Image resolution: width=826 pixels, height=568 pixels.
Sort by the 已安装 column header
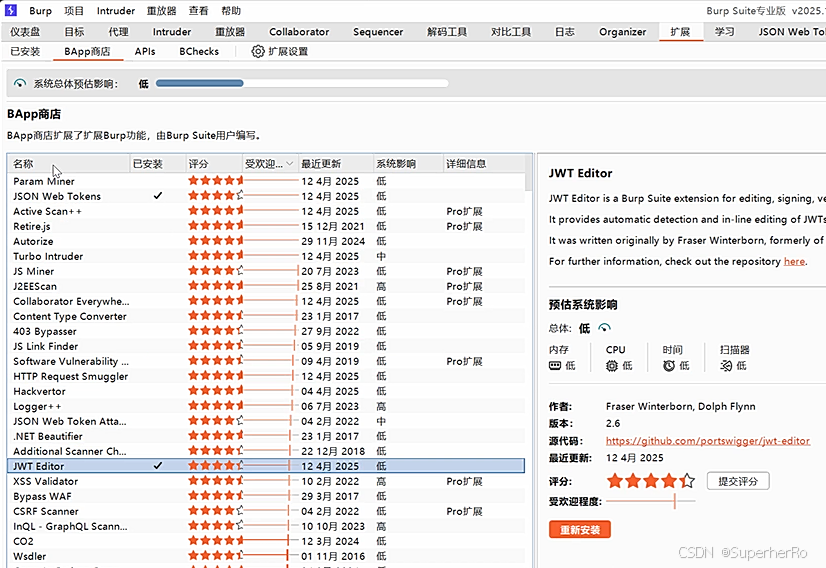click(x=158, y=164)
